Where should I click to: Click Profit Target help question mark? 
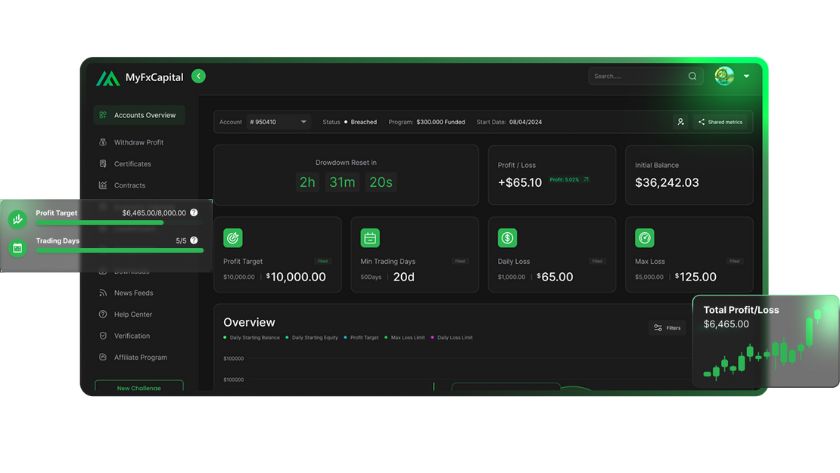[x=194, y=213]
